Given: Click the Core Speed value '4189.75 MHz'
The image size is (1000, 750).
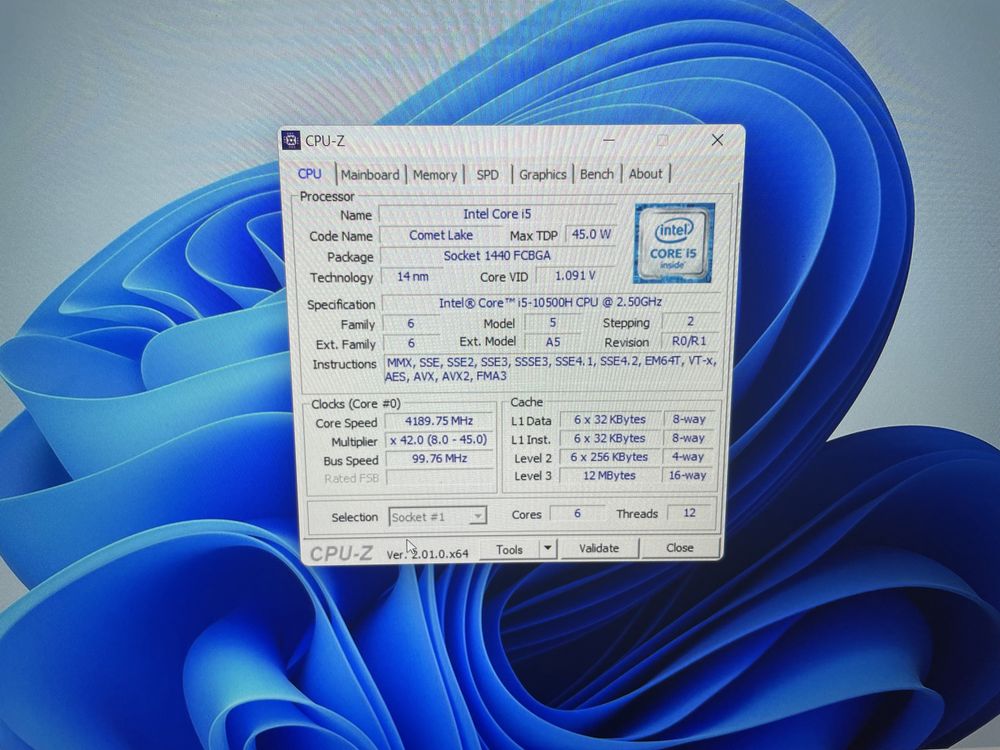Looking at the screenshot, I should [439, 421].
